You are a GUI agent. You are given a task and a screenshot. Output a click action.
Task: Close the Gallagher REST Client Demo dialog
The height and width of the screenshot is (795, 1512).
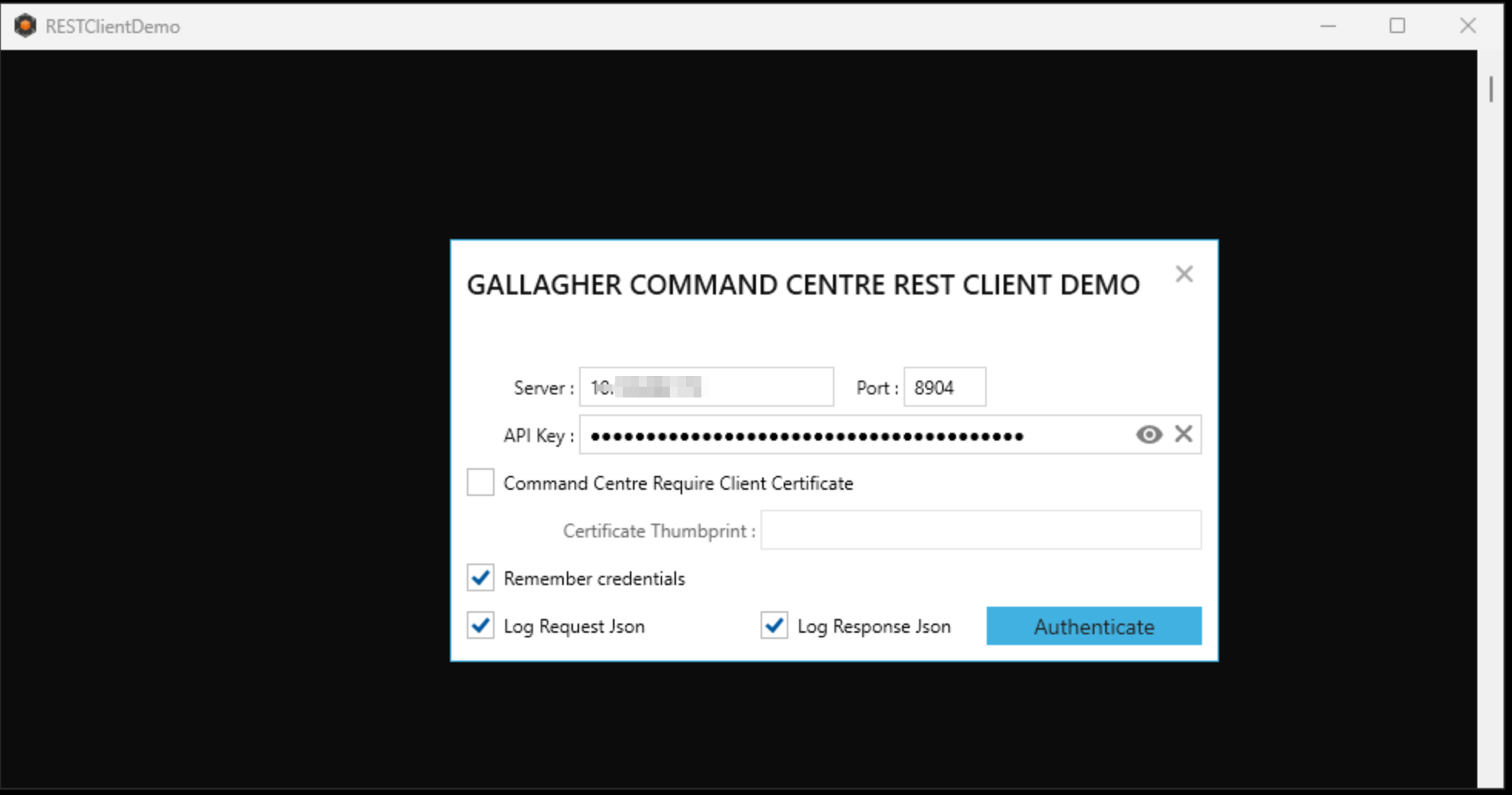pyautogui.click(x=1184, y=274)
